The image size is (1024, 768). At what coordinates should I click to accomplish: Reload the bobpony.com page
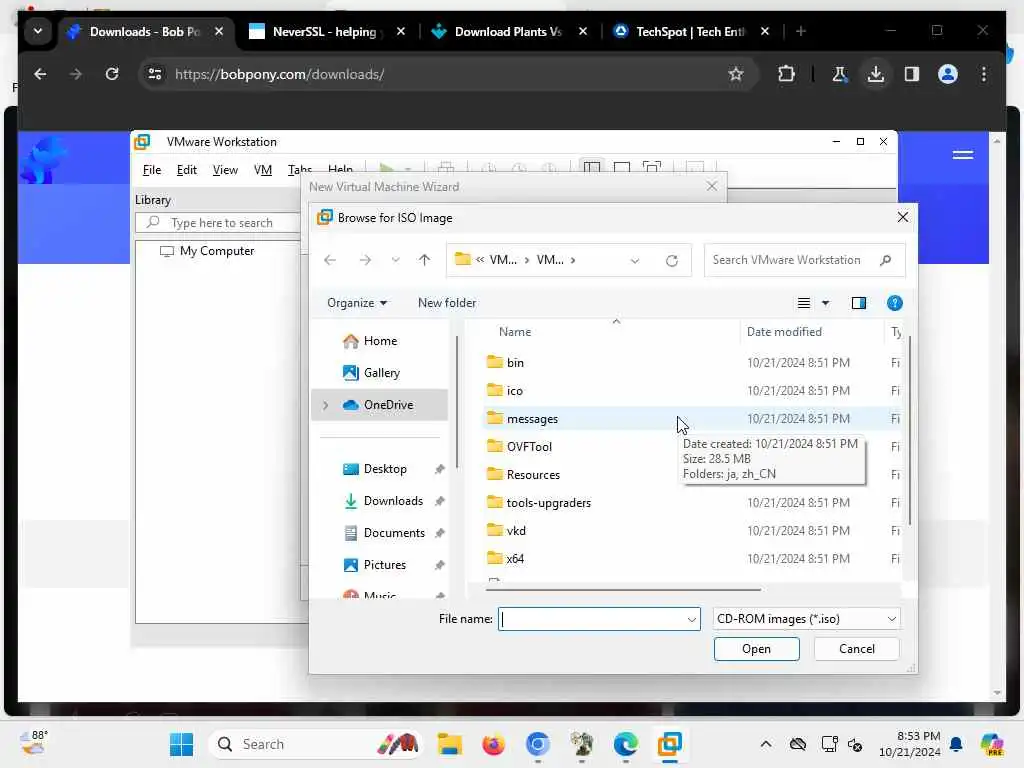coord(112,74)
